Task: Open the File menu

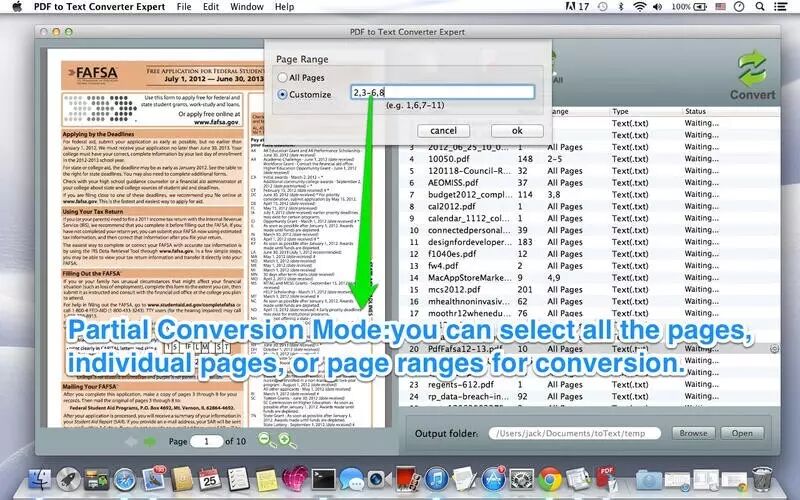Action: click(x=184, y=7)
